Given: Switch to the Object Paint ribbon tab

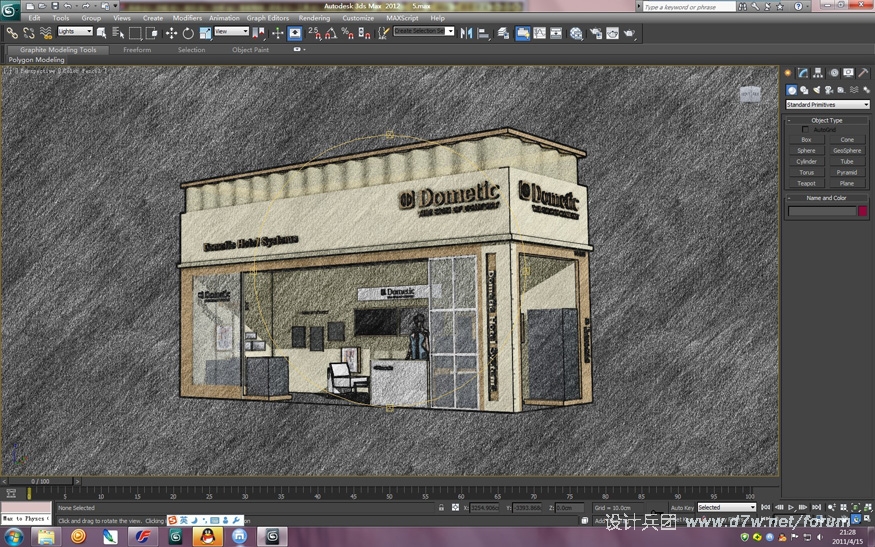Looking at the screenshot, I should point(250,50).
